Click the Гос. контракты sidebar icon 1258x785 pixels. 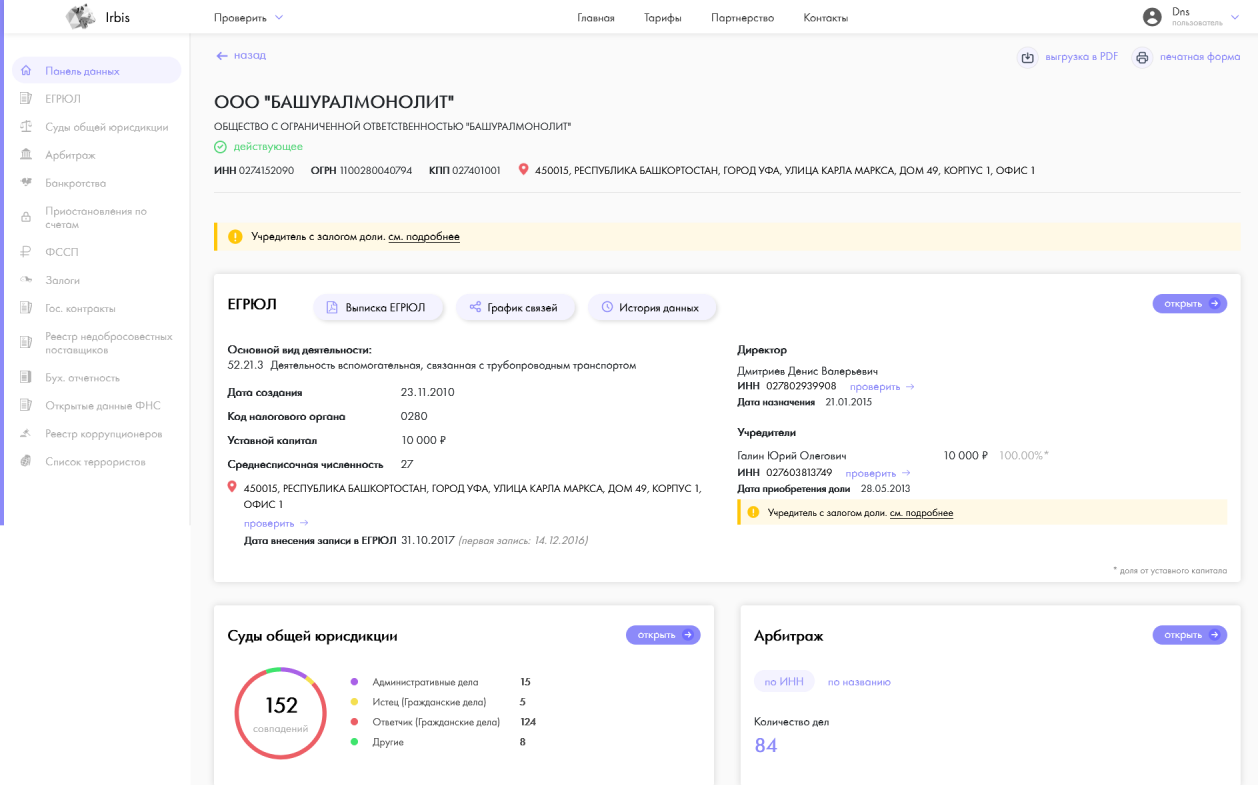coord(26,308)
